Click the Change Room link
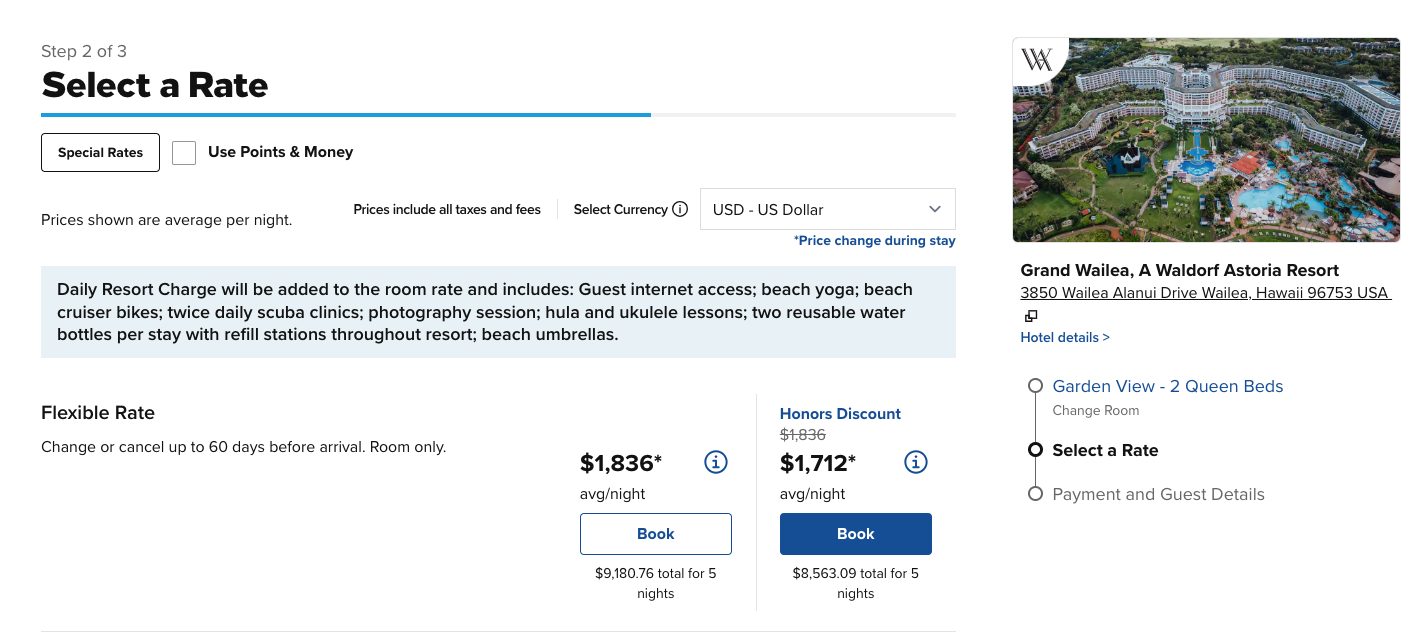The image size is (1426, 633). (1096, 410)
